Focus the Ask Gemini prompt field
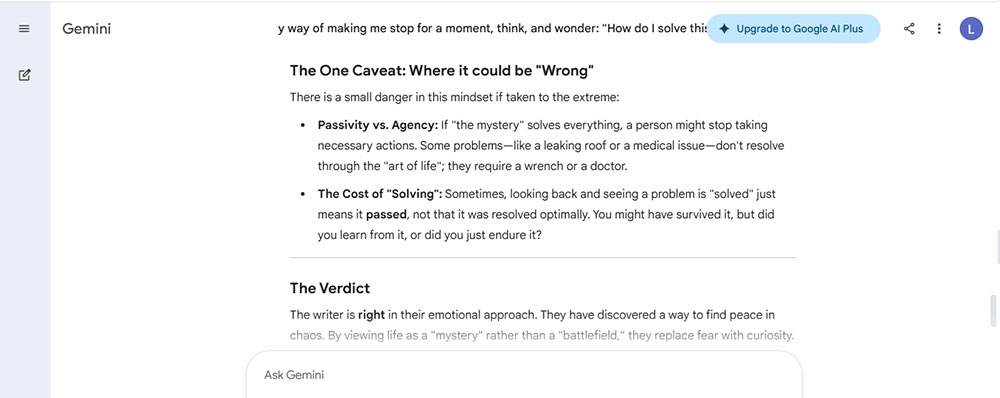Image resolution: width=1000 pixels, height=398 pixels. (524, 375)
